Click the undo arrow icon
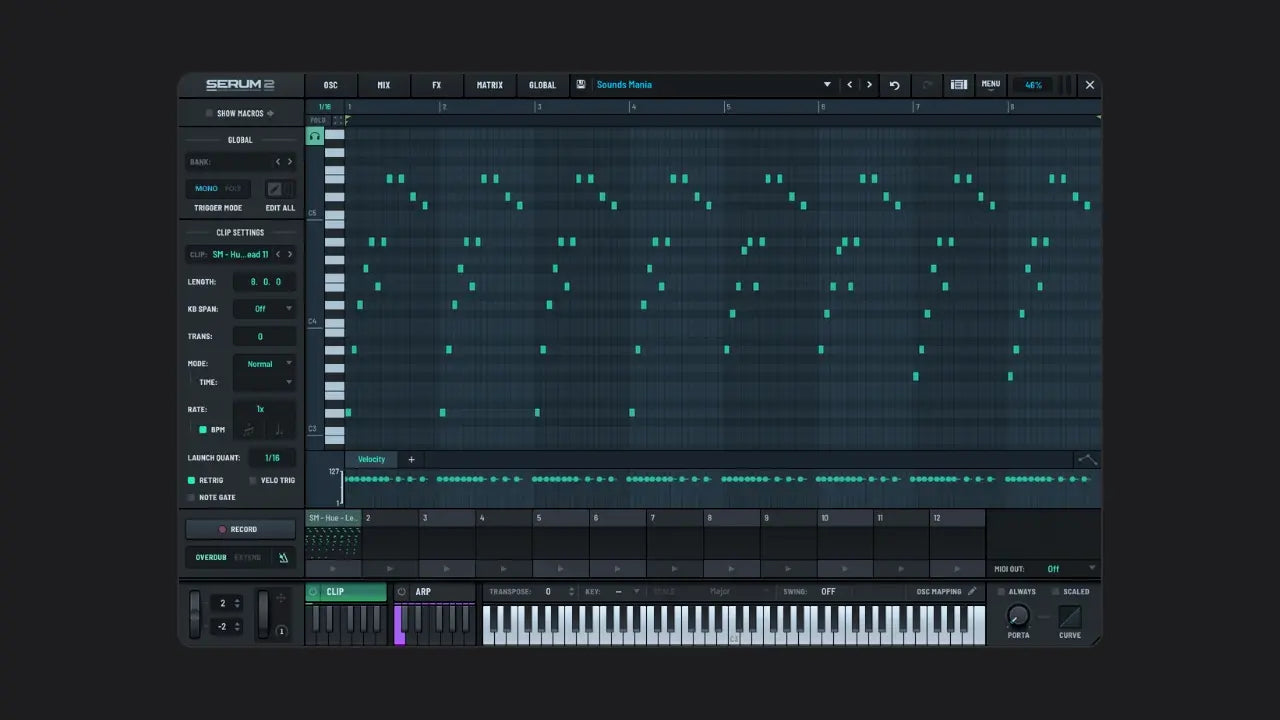The image size is (1280, 720). click(894, 85)
